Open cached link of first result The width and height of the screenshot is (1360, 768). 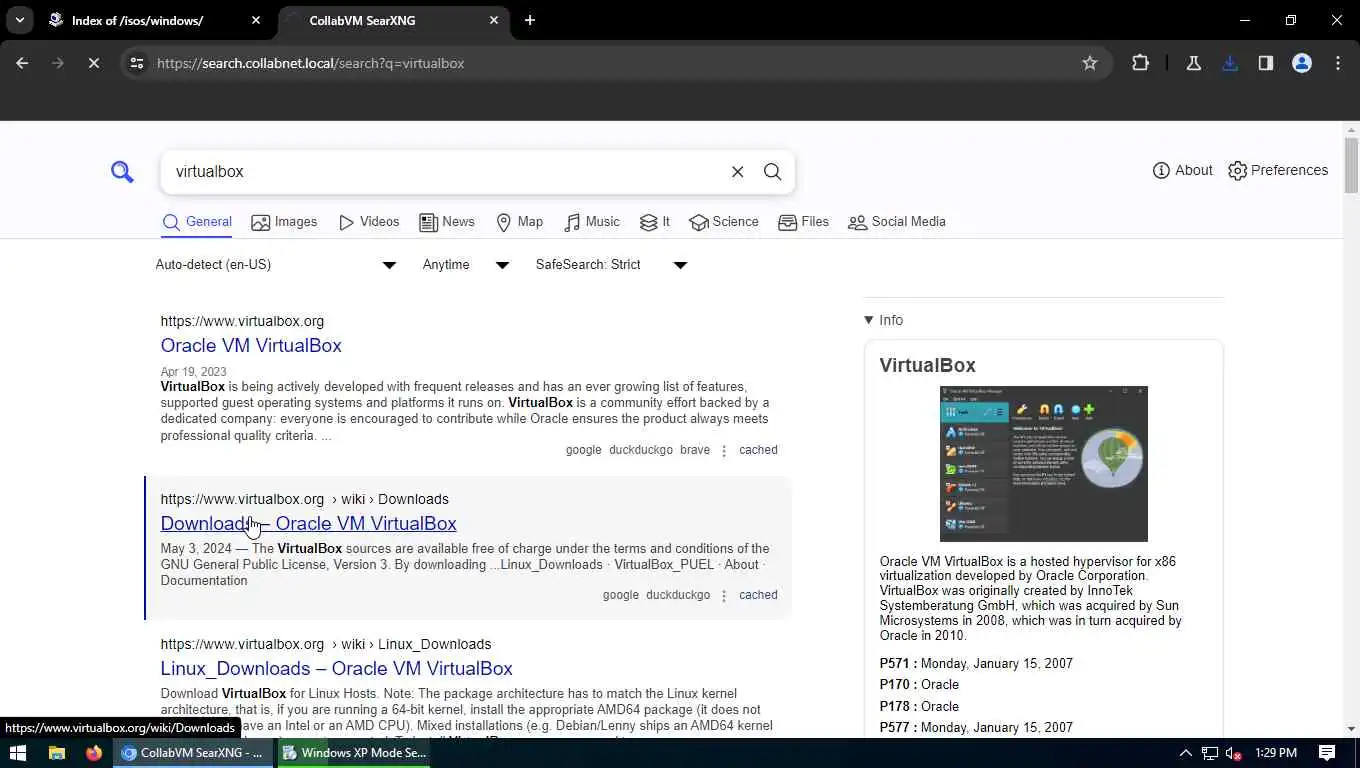(x=758, y=450)
